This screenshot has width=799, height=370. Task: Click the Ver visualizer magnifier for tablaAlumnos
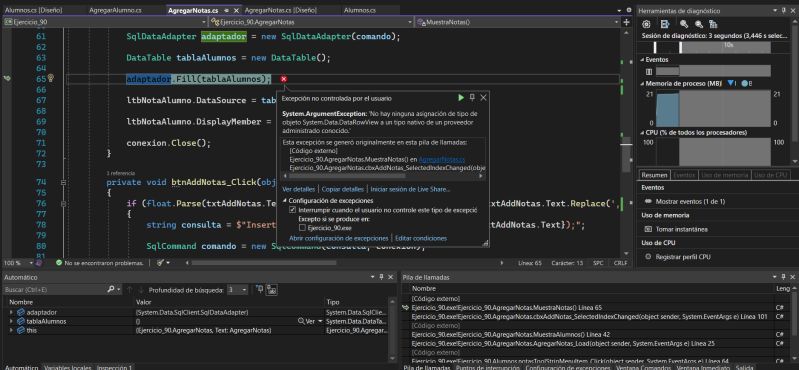pyautogui.click(x=302, y=321)
